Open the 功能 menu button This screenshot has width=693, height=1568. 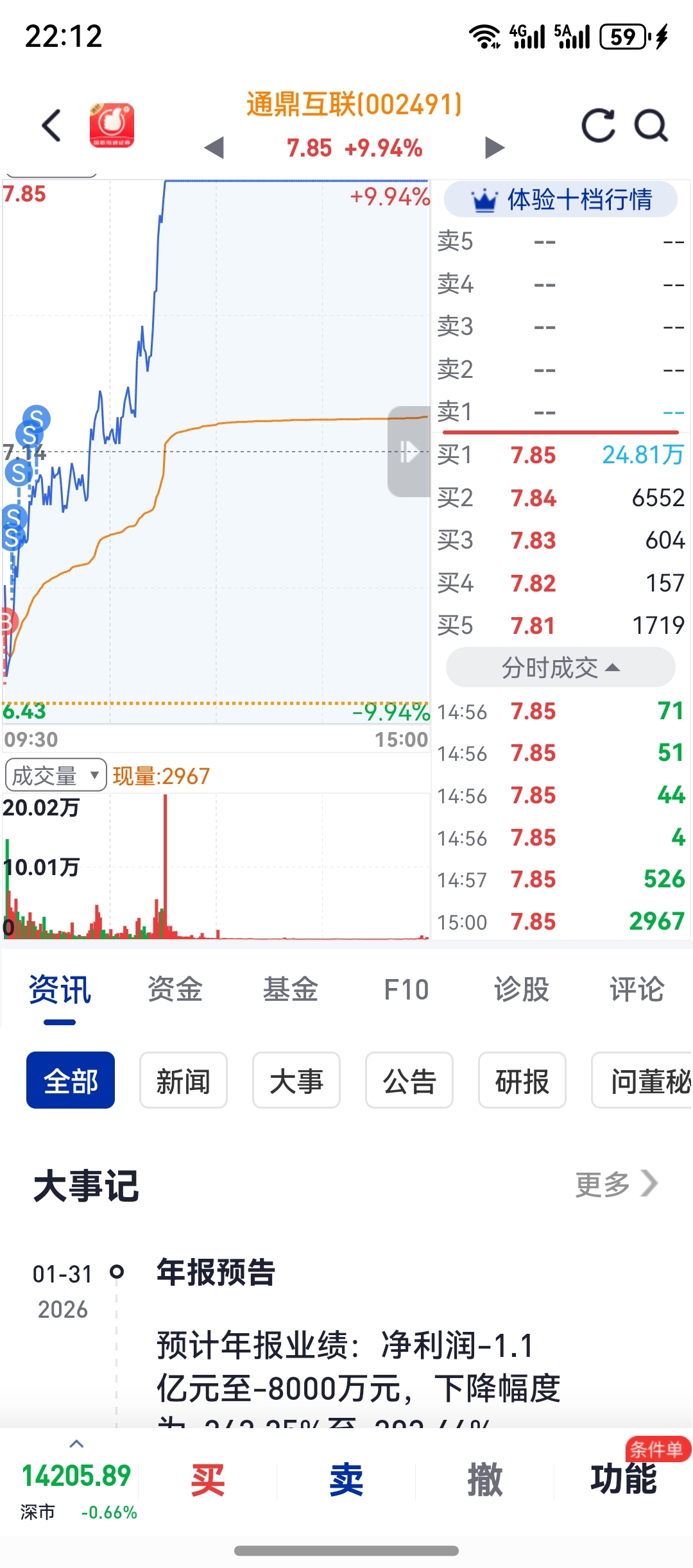tap(624, 1479)
